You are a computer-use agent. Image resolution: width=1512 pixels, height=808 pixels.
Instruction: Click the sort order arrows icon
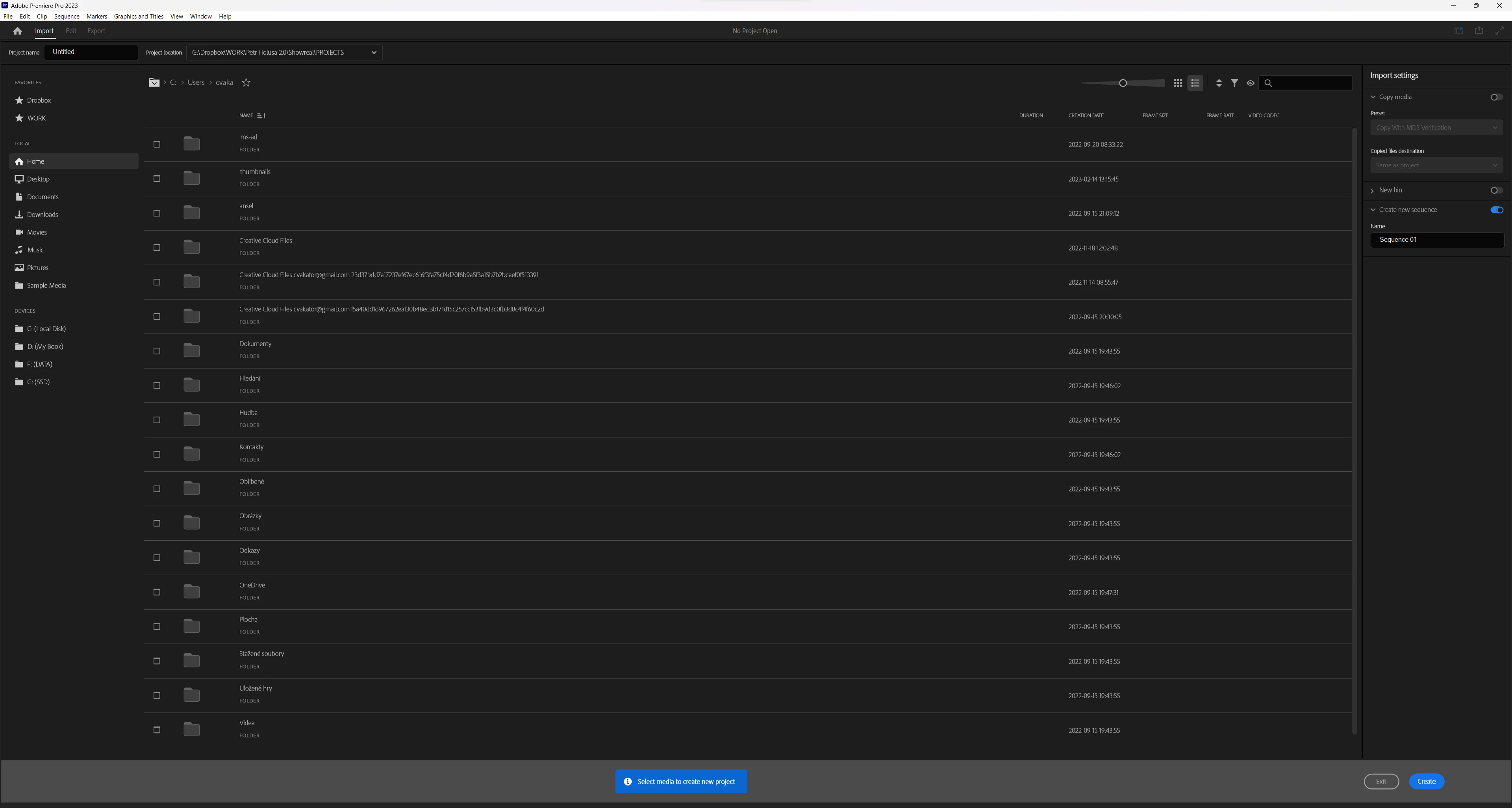pyautogui.click(x=1219, y=83)
